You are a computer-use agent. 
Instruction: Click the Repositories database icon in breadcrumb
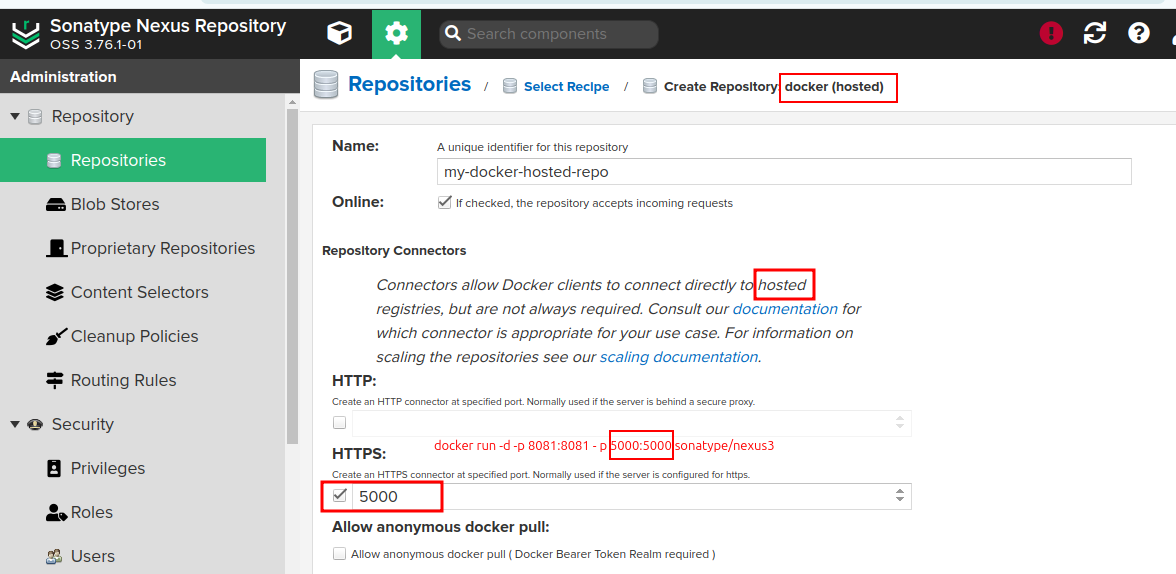coord(326,85)
